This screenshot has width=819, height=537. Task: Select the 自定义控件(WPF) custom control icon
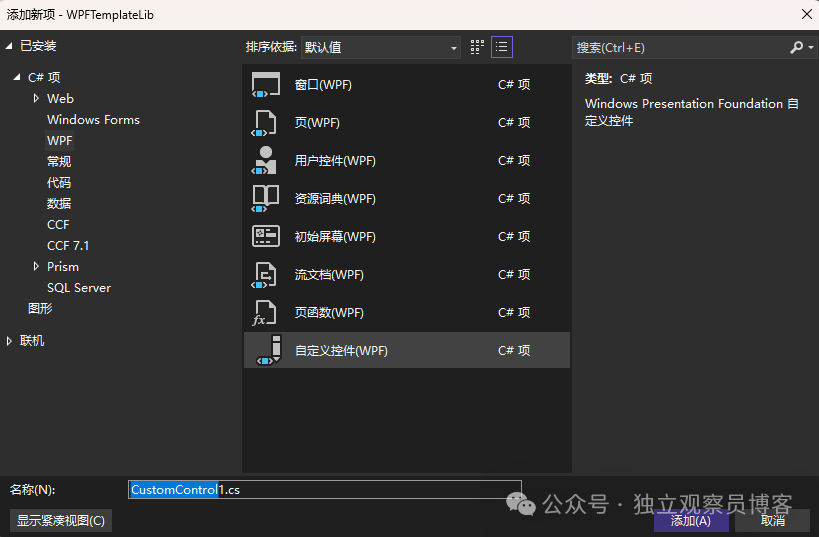coord(270,350)
